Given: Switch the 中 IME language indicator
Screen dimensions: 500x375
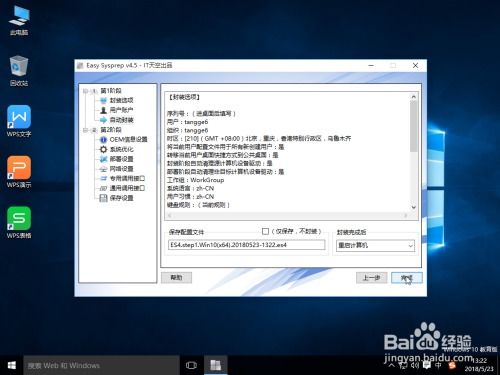Looking at the screenshot, I should pyautogui.click(x=438, y=365).
